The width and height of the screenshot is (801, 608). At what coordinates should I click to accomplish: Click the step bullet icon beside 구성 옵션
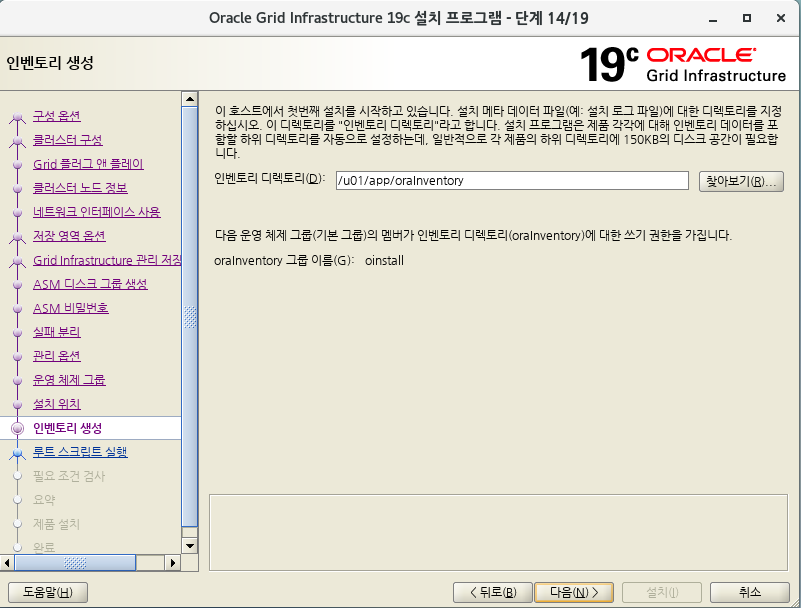point(17,118)
